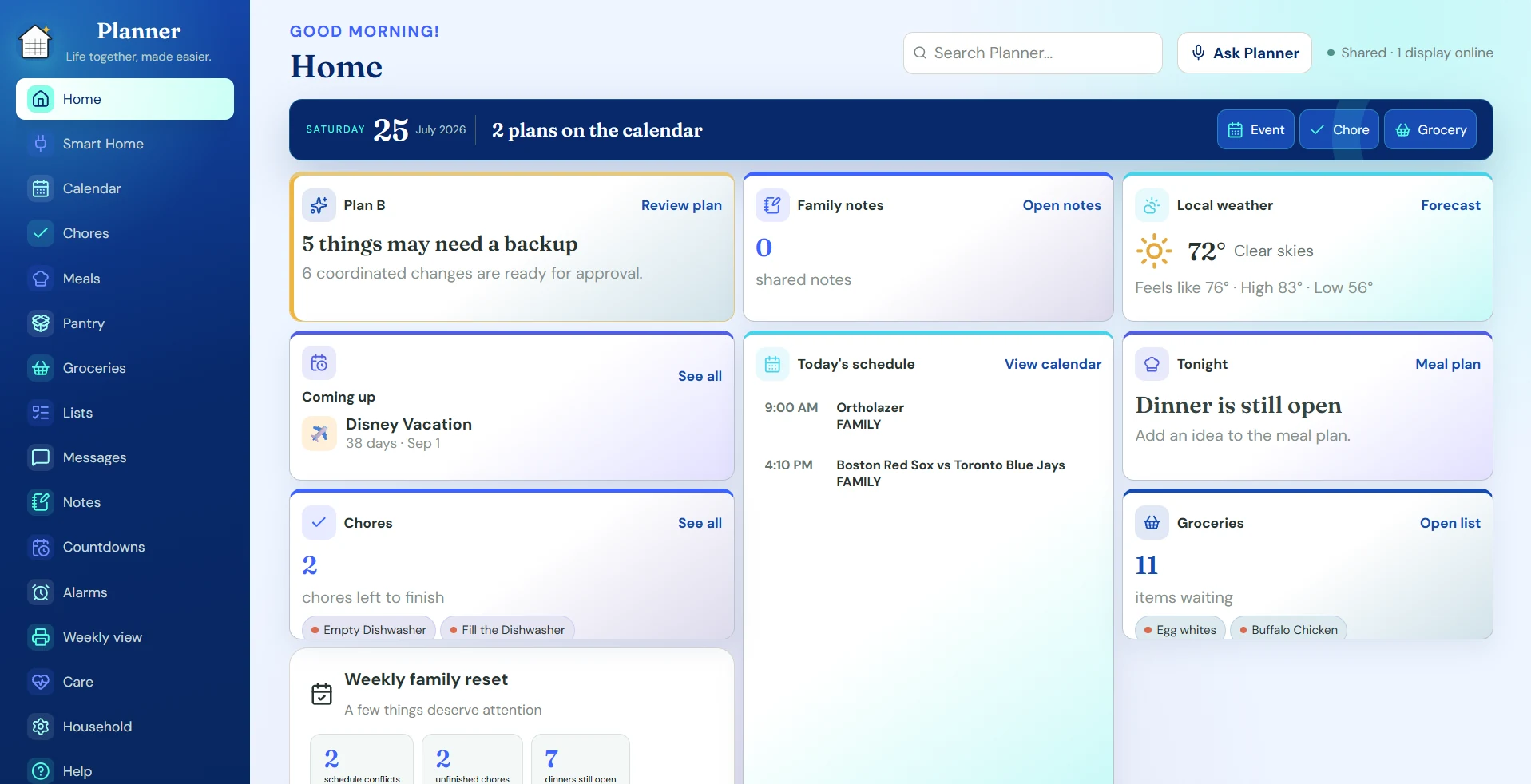Click the Planner house logo icon
Viewport: 1531px width, 784px height.
point(35,42)
